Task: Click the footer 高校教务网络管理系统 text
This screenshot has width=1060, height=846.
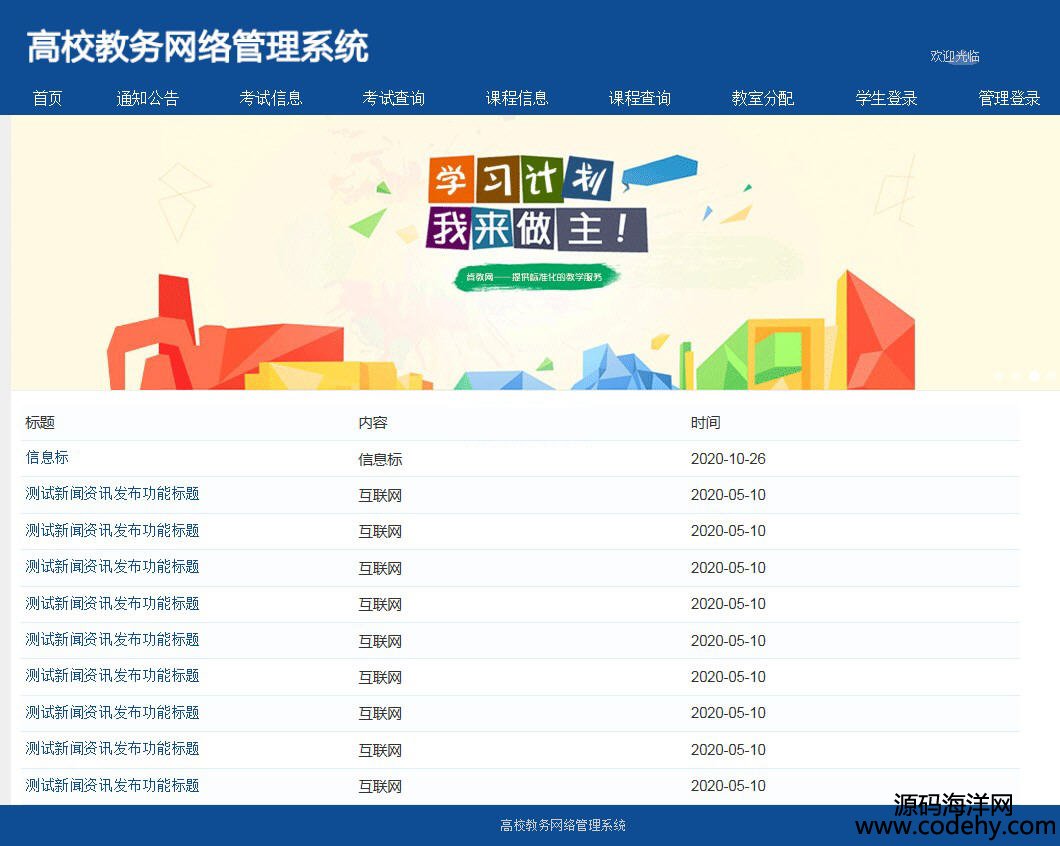Action: [562, 825]
